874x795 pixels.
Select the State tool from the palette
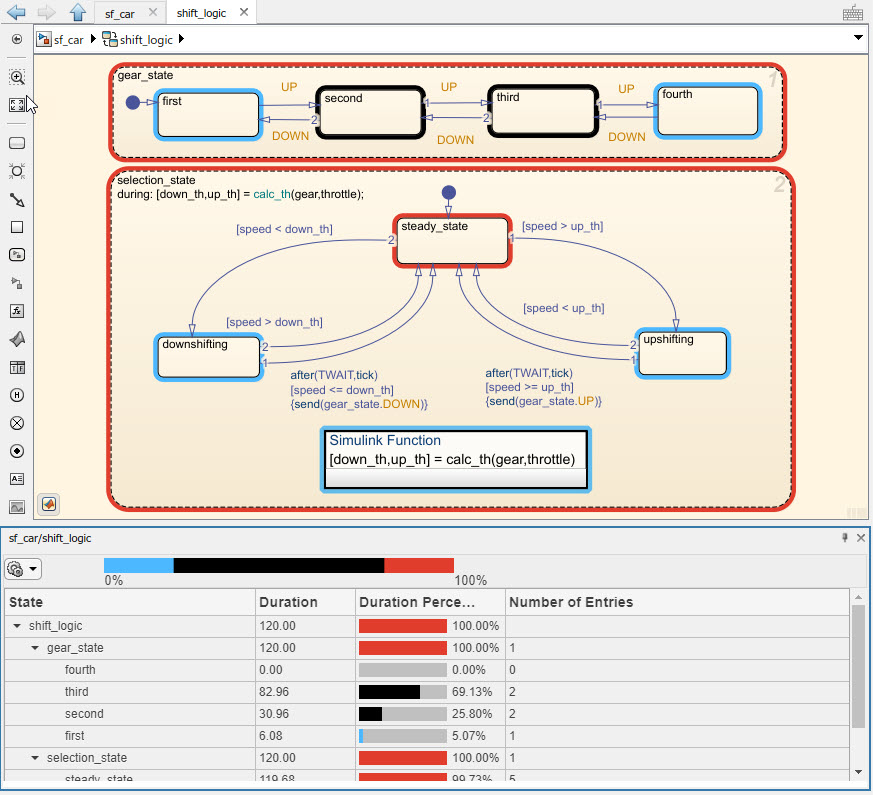[x=16, y=142]
